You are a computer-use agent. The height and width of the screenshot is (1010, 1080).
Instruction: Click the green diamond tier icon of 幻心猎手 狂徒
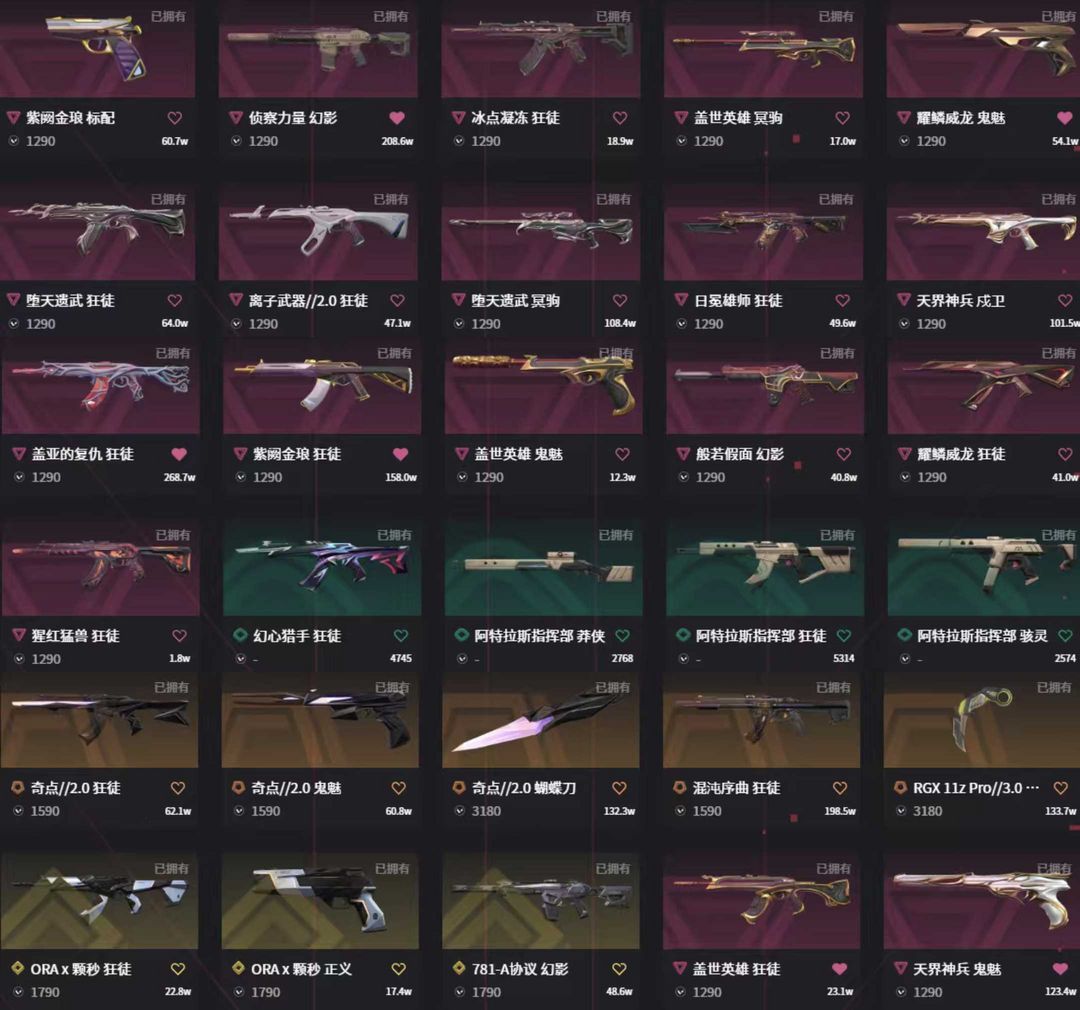(240, 635)
